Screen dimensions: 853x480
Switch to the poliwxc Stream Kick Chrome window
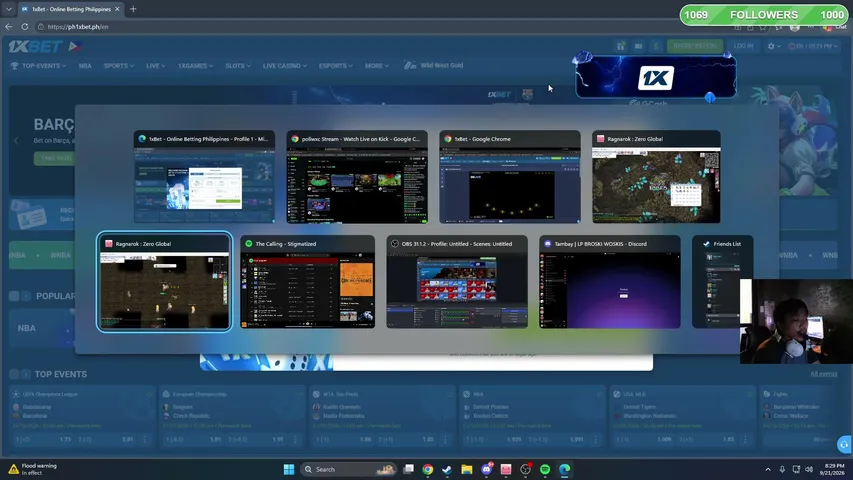357,177
